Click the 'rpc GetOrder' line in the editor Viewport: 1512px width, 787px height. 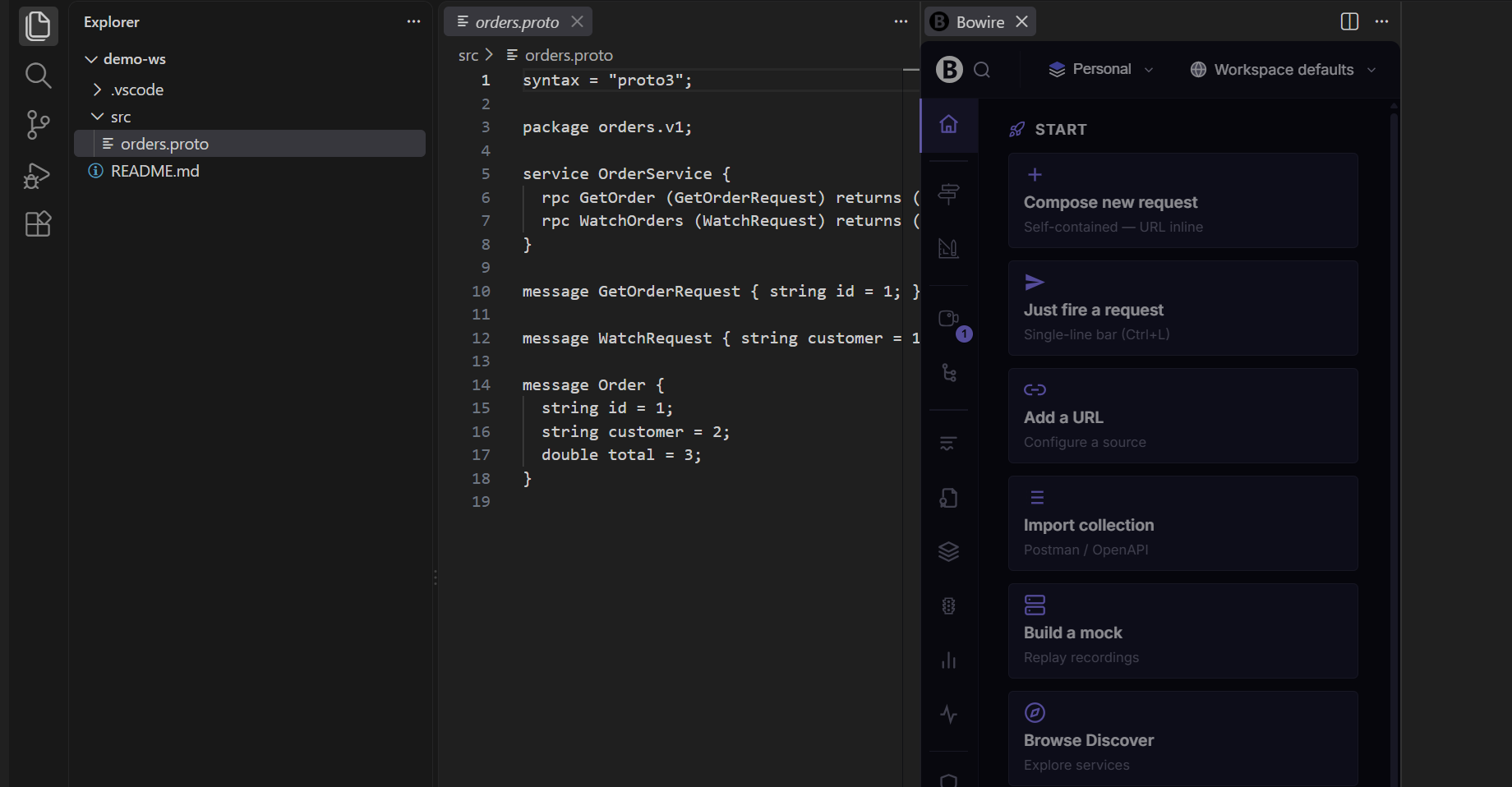click(x=731, y=198)
